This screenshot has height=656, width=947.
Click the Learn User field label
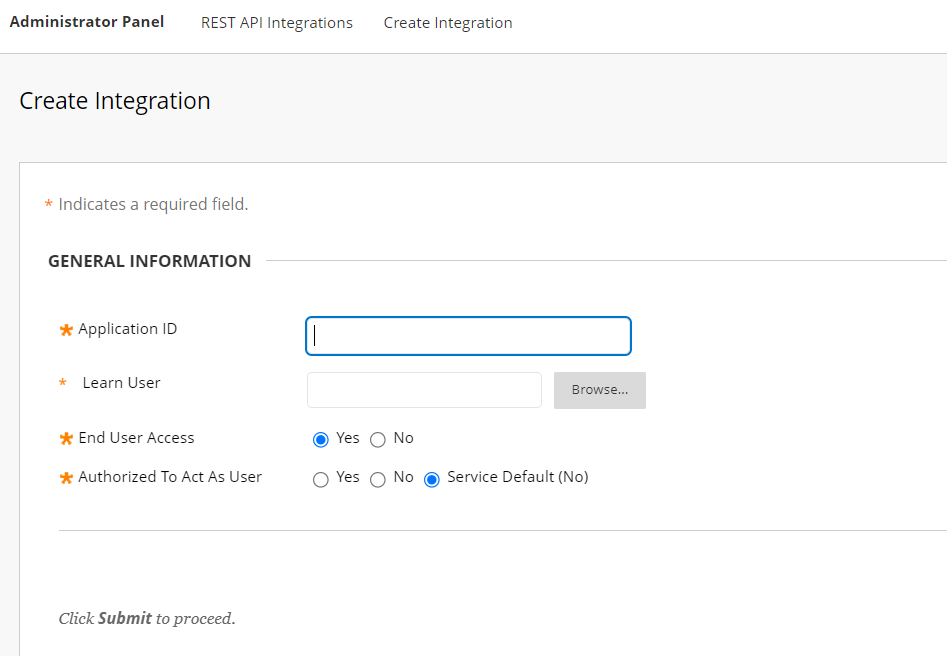pos(121,383)
